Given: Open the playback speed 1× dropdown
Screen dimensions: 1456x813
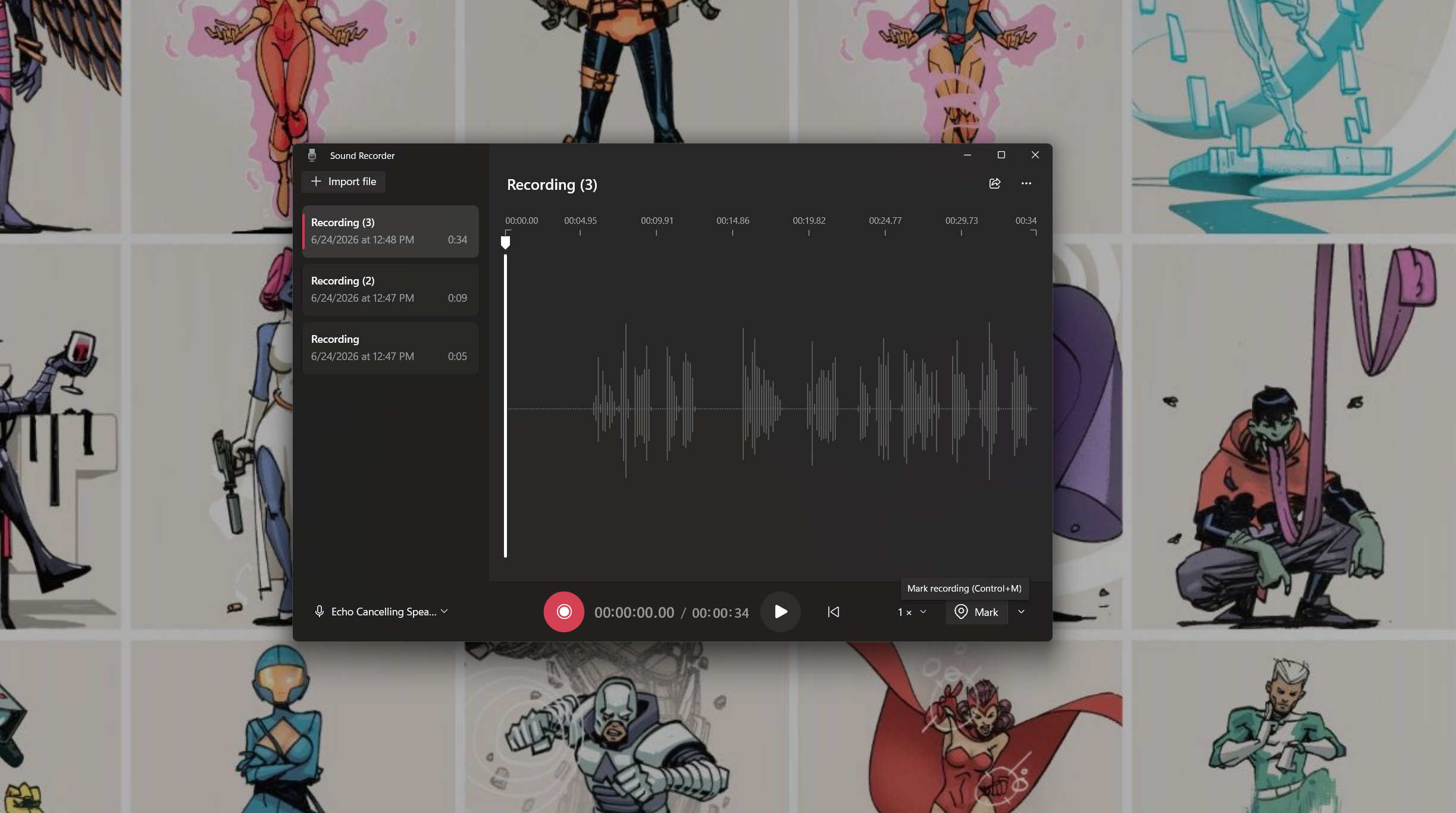Looking at the screenshot, I should point(912,612).
